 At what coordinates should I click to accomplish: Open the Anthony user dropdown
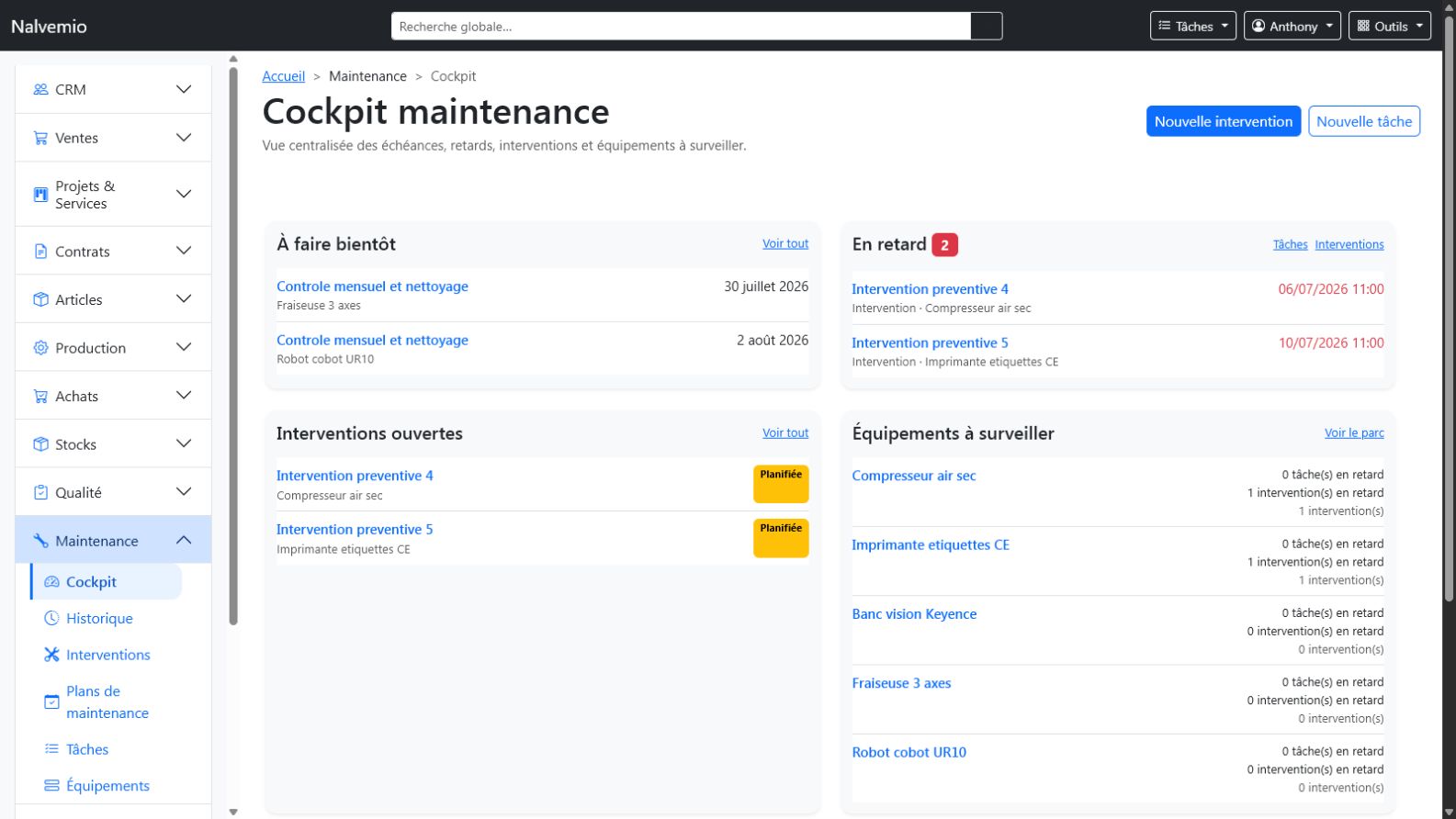point(1292,26)
